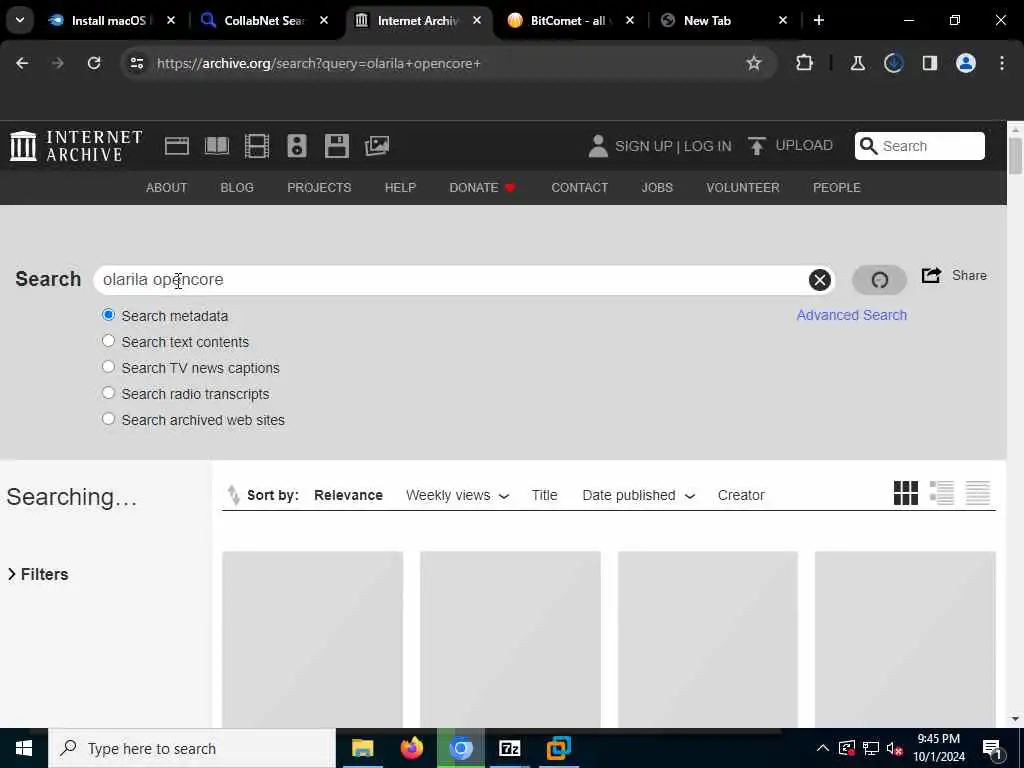Open the Internet Archive home logo
The width and height of the screenshot is (1024, 768).
[x=76, y=146]
